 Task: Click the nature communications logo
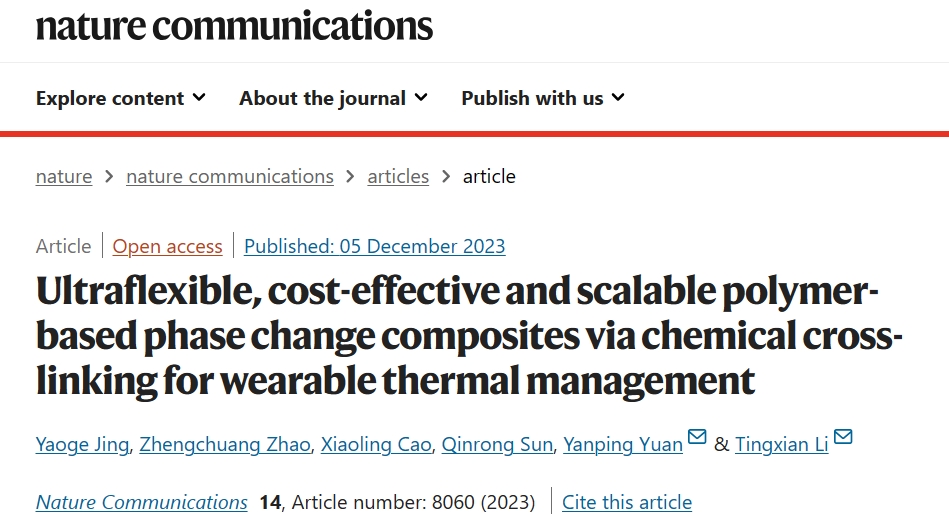(234, 25)
